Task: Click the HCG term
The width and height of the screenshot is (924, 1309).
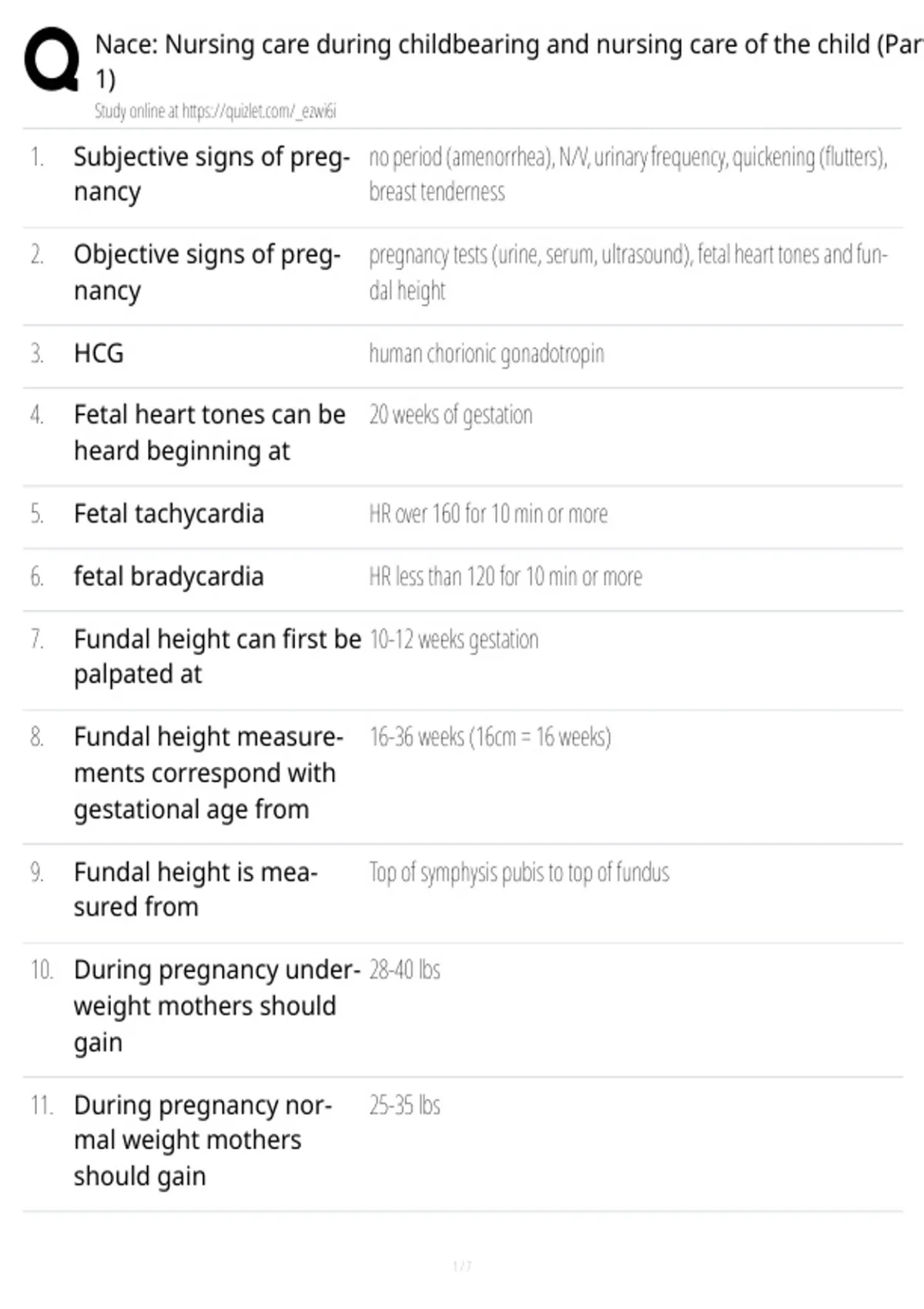Action: click(99, 353)
